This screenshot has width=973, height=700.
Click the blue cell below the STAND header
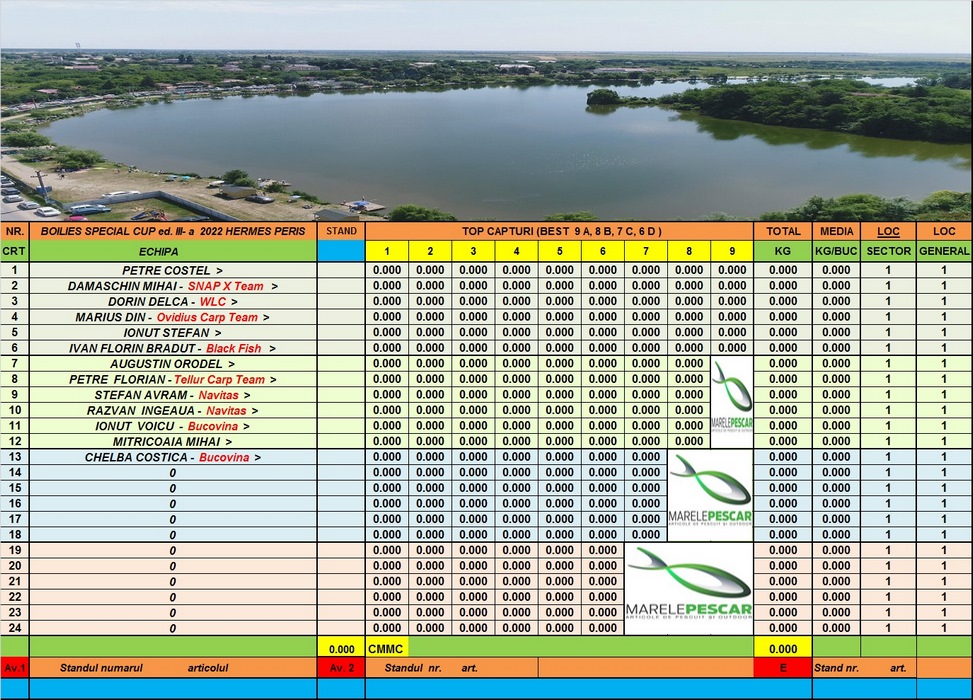point(341,252)
